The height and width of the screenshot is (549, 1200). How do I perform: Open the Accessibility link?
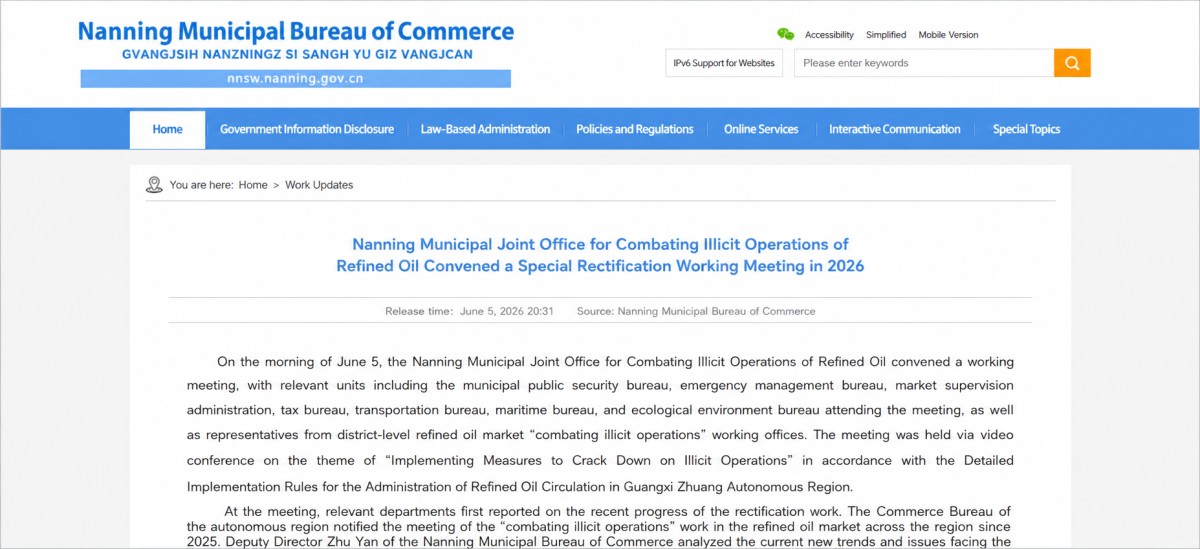click(x=829, y=35)
